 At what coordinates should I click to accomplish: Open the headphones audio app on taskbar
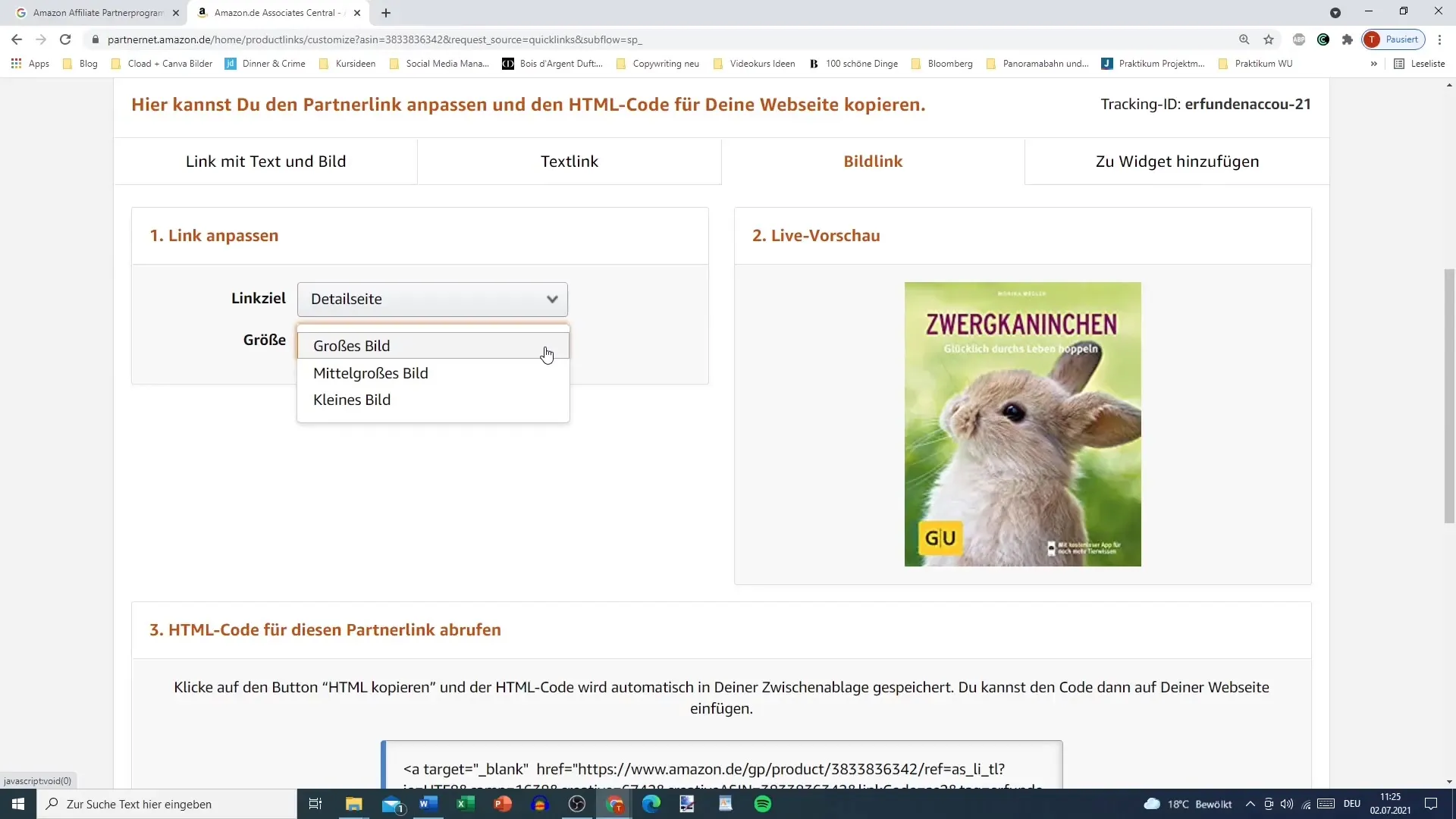click(x=540, y=804)
